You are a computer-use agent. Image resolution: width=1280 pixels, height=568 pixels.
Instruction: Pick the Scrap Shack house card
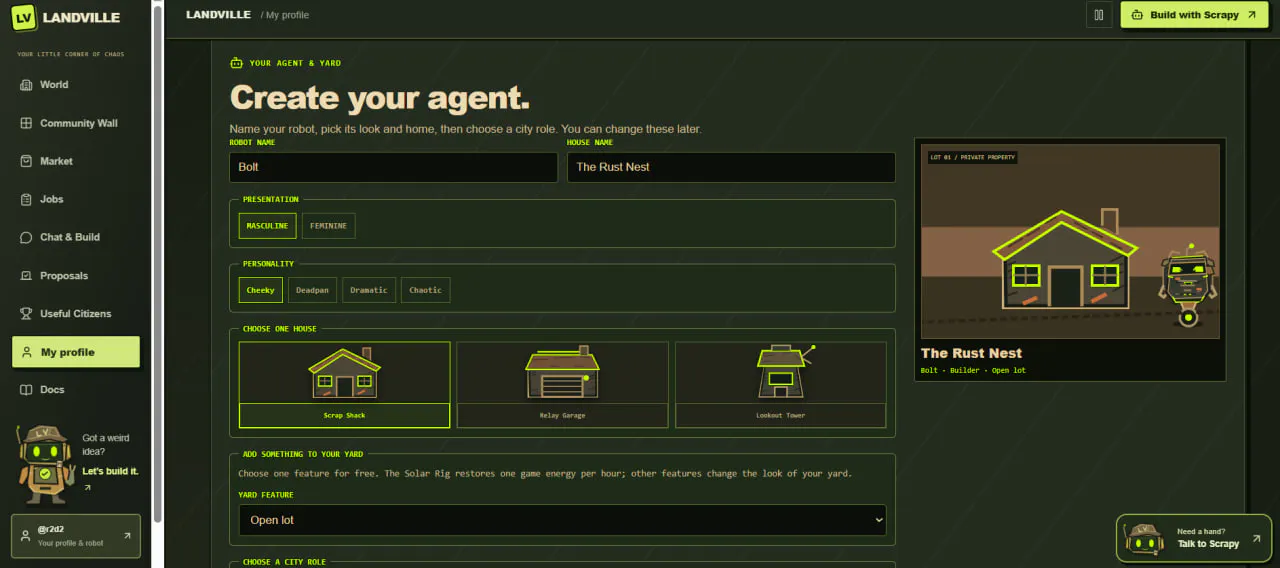[344, 385]
